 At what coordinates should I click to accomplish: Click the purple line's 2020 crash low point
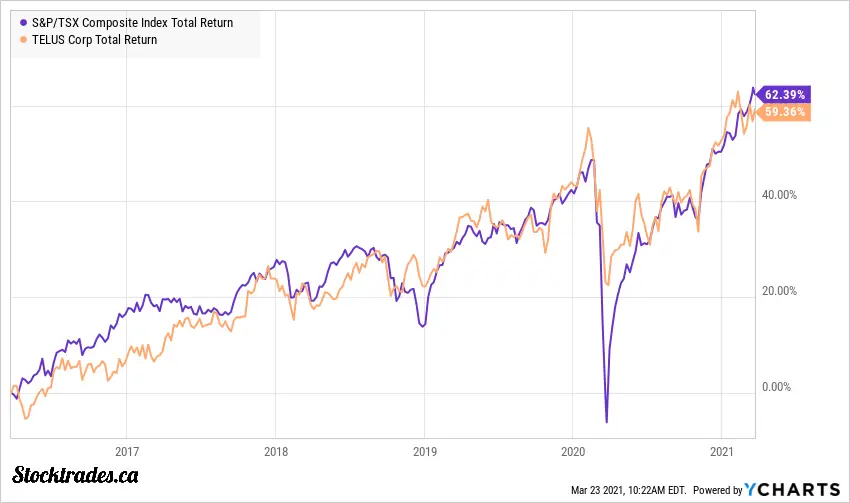point(606,422)
